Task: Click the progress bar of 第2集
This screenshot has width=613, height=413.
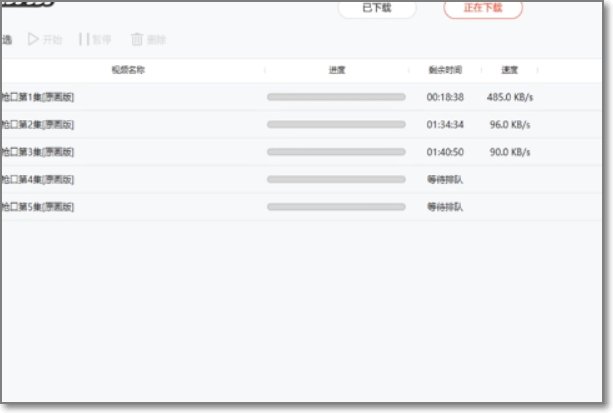Action: (336, 124)
